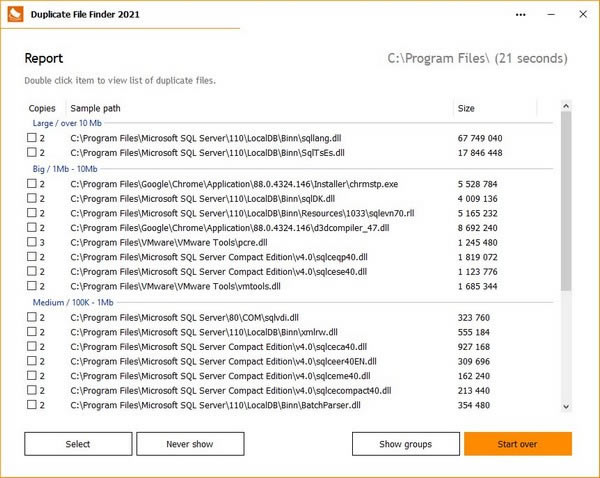Select the checkbox for sqlceca40.dll
Viewport: 600px width, 478px height.
[32, 346]
